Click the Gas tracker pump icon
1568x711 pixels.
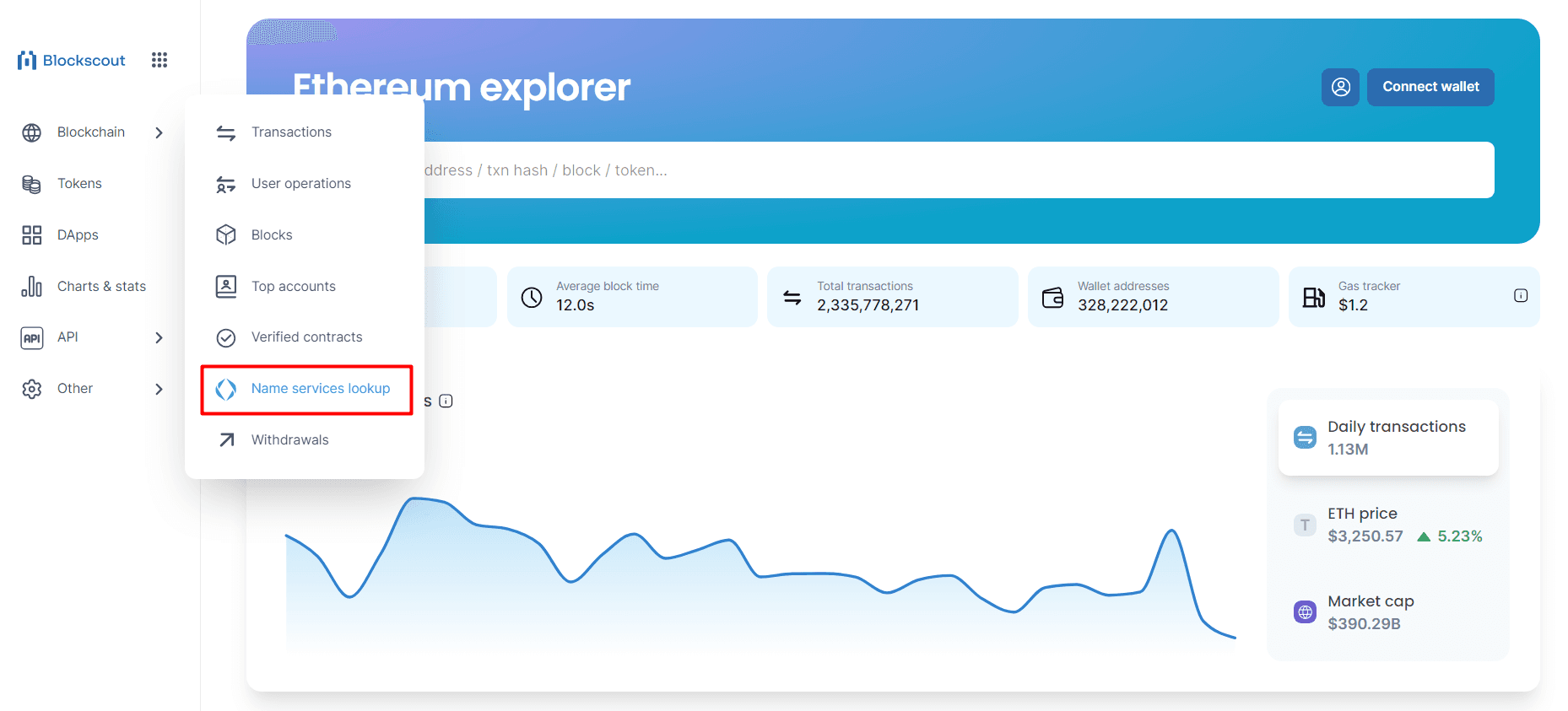pos(1314,297)
